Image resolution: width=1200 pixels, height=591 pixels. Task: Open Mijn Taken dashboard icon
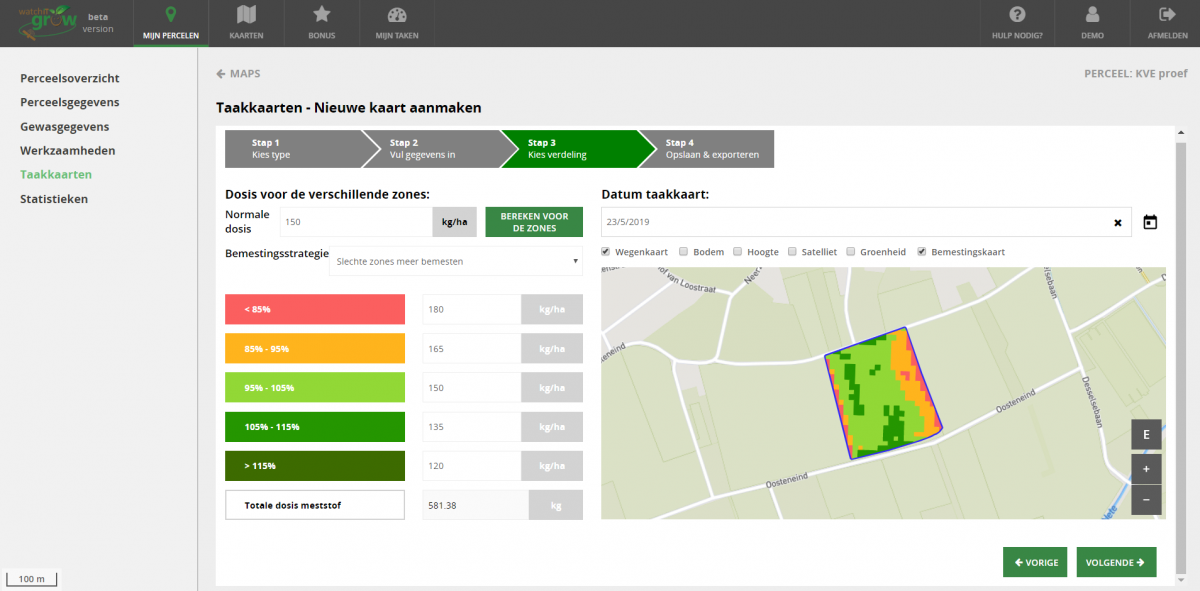(397, 15)
